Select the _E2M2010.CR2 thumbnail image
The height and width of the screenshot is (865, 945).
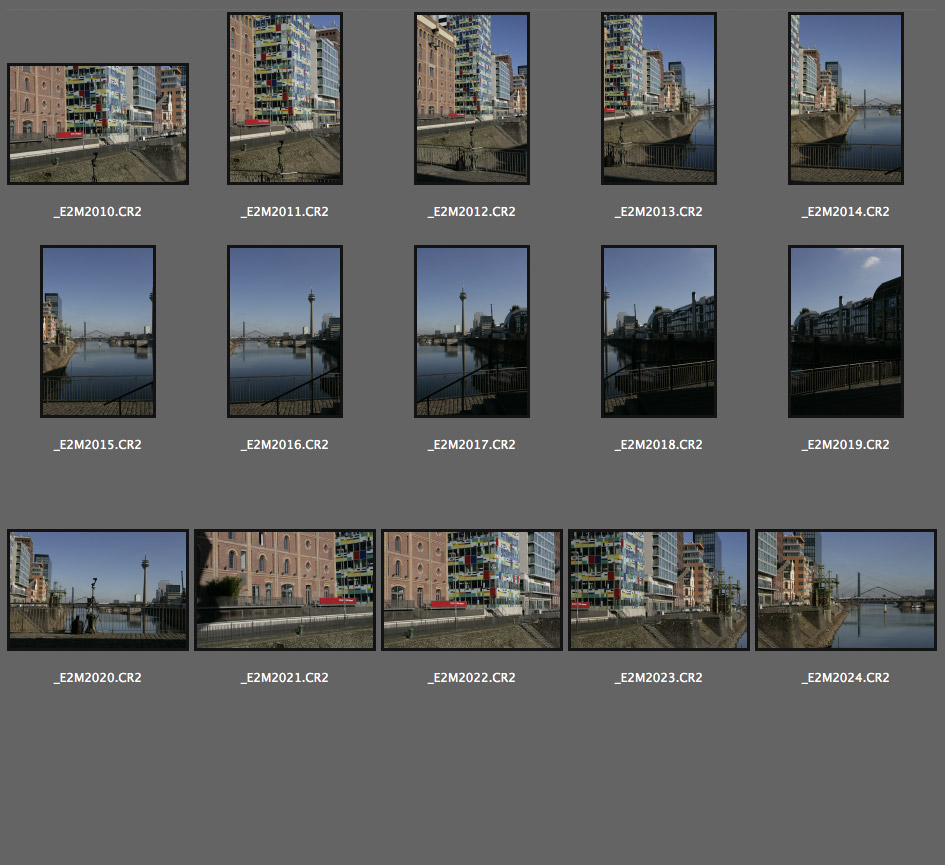point(98,124)
